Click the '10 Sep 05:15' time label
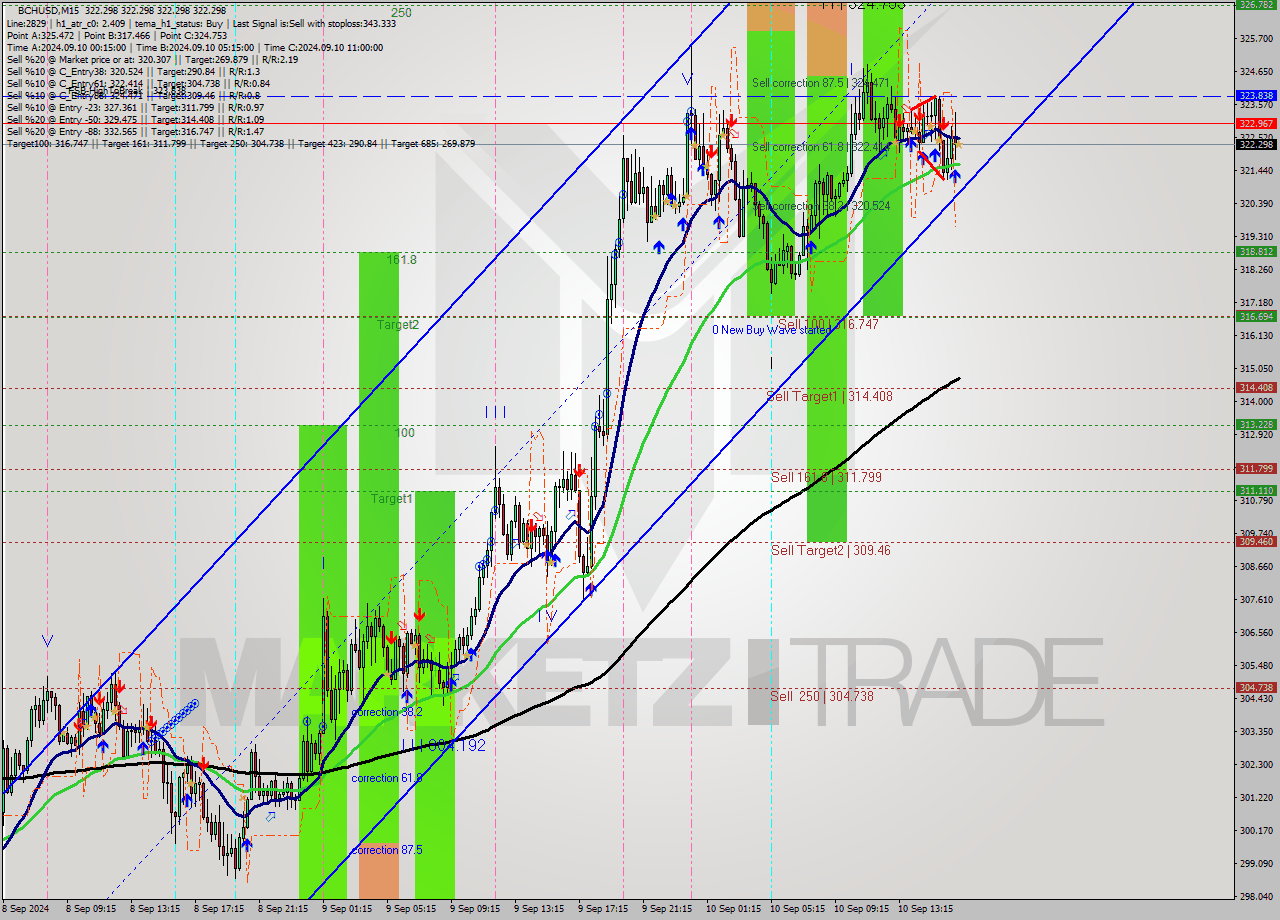The height and width of the screenshot is (920, 1280). [797, 910]
